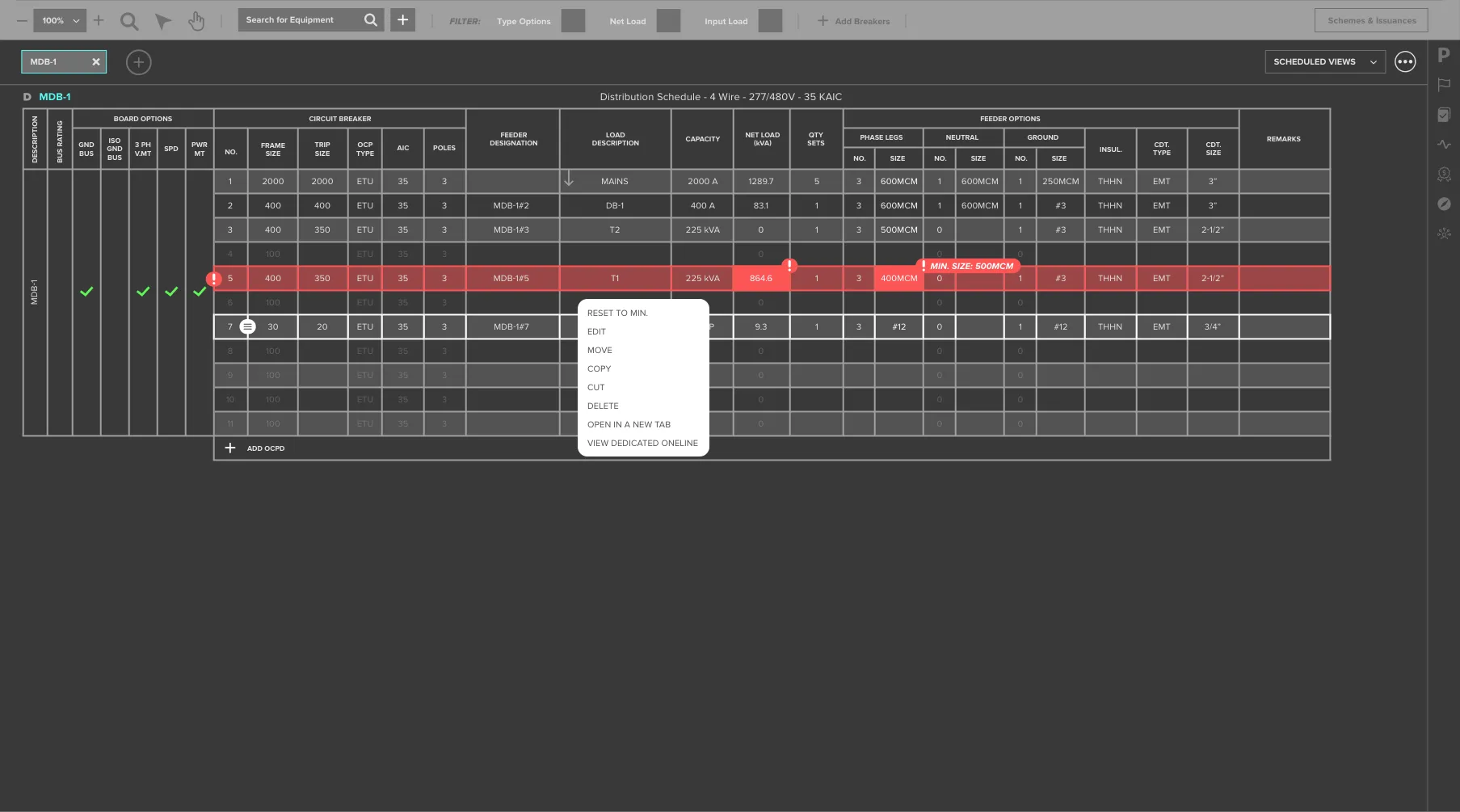The height and width of the screenshot is (812, 1460).
Task: Select View Dedicated Oneline
Action: [642, 443]
